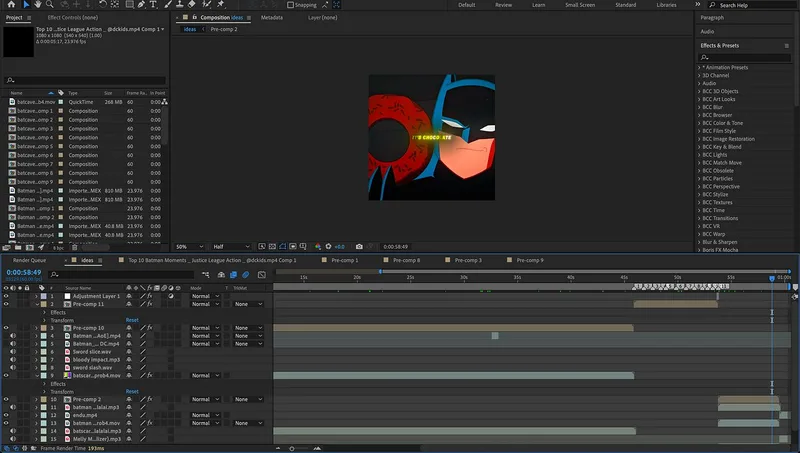800x453 pixels.
Task: Toggle the adjustment layer switch on Adjustment Layer 1
Action: click(x=171, y=296)
